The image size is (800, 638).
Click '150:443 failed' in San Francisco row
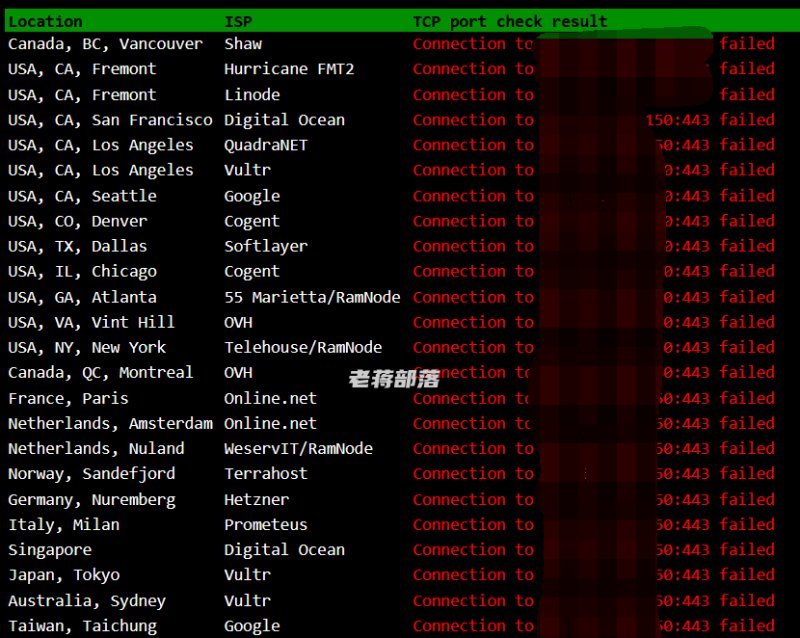point(710,120)
